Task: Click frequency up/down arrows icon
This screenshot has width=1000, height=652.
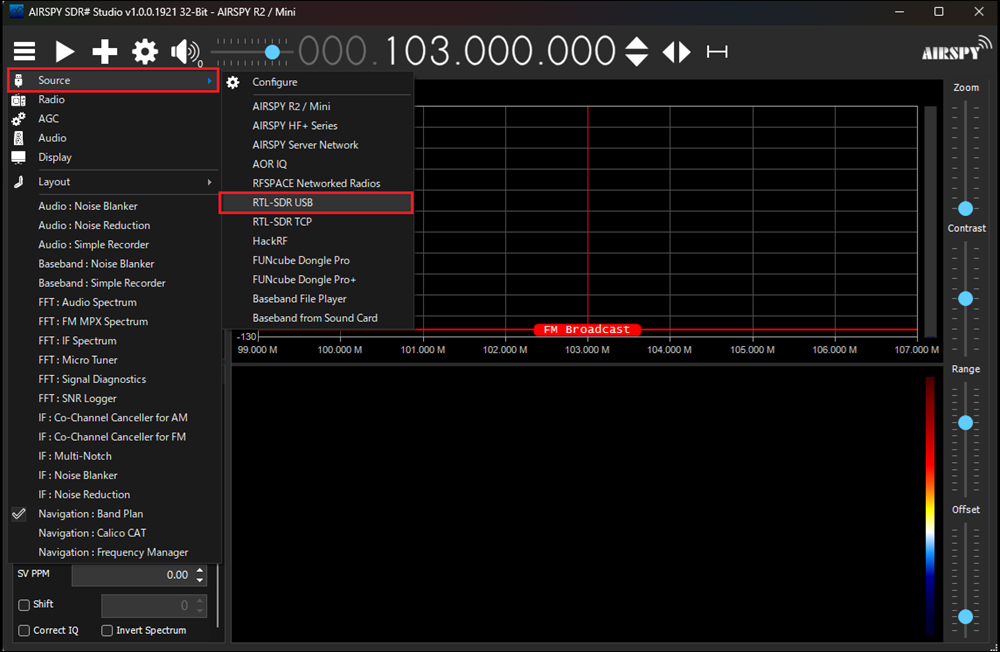Action: (636, 52)
